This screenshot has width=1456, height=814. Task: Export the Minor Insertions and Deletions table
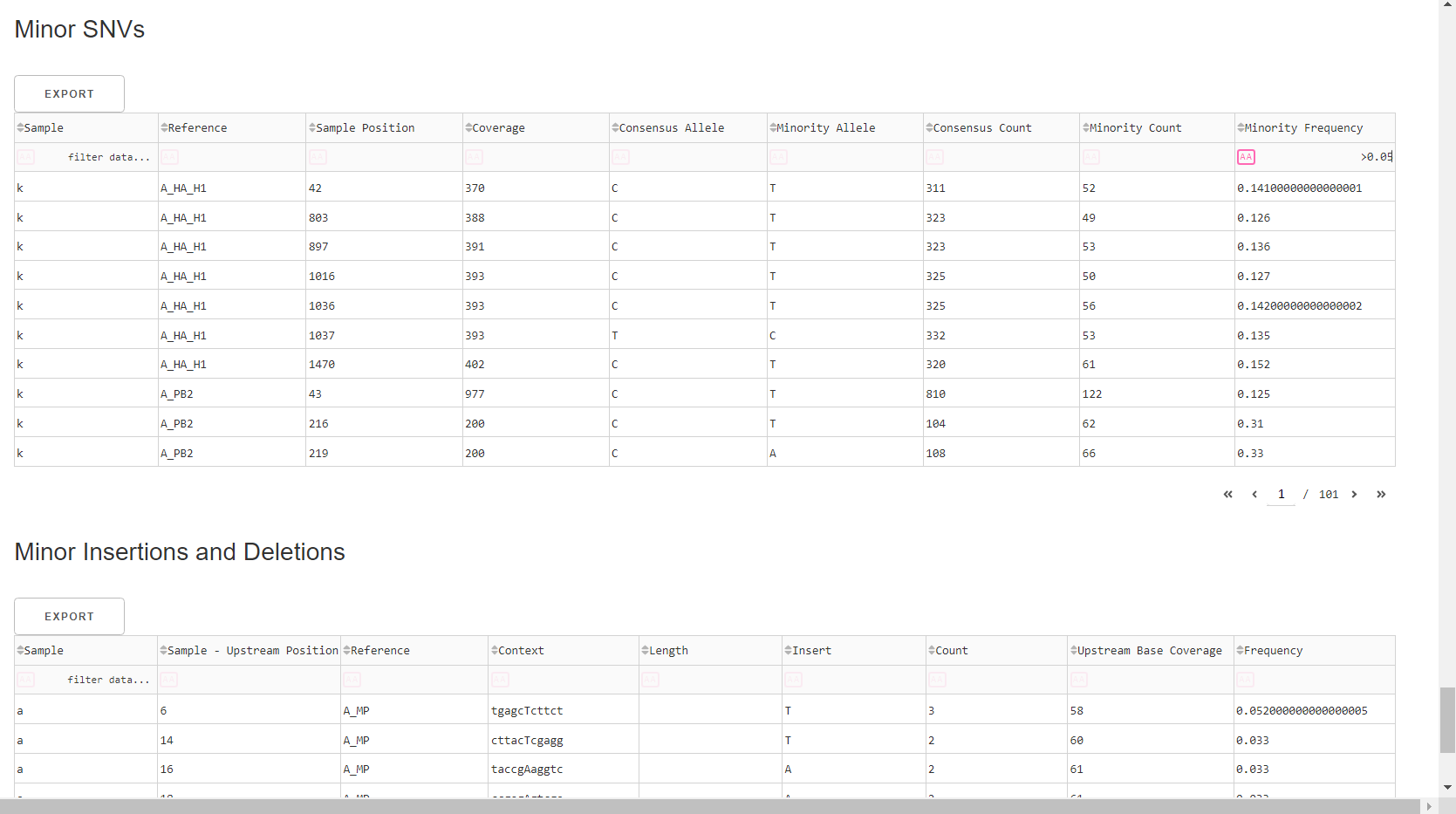point(69,616)
